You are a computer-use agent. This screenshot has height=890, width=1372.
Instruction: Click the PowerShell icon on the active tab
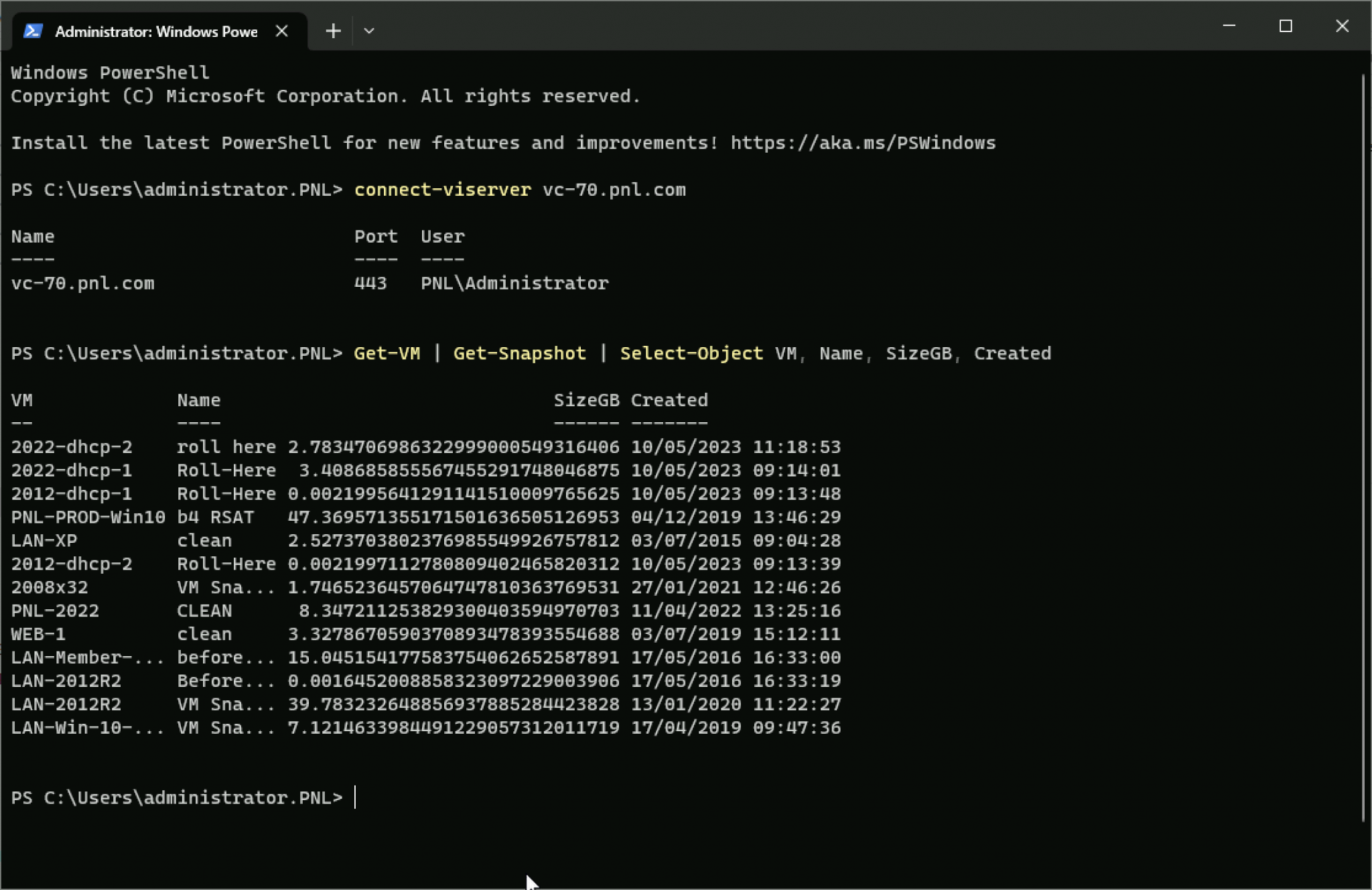[x=34, y=30]
